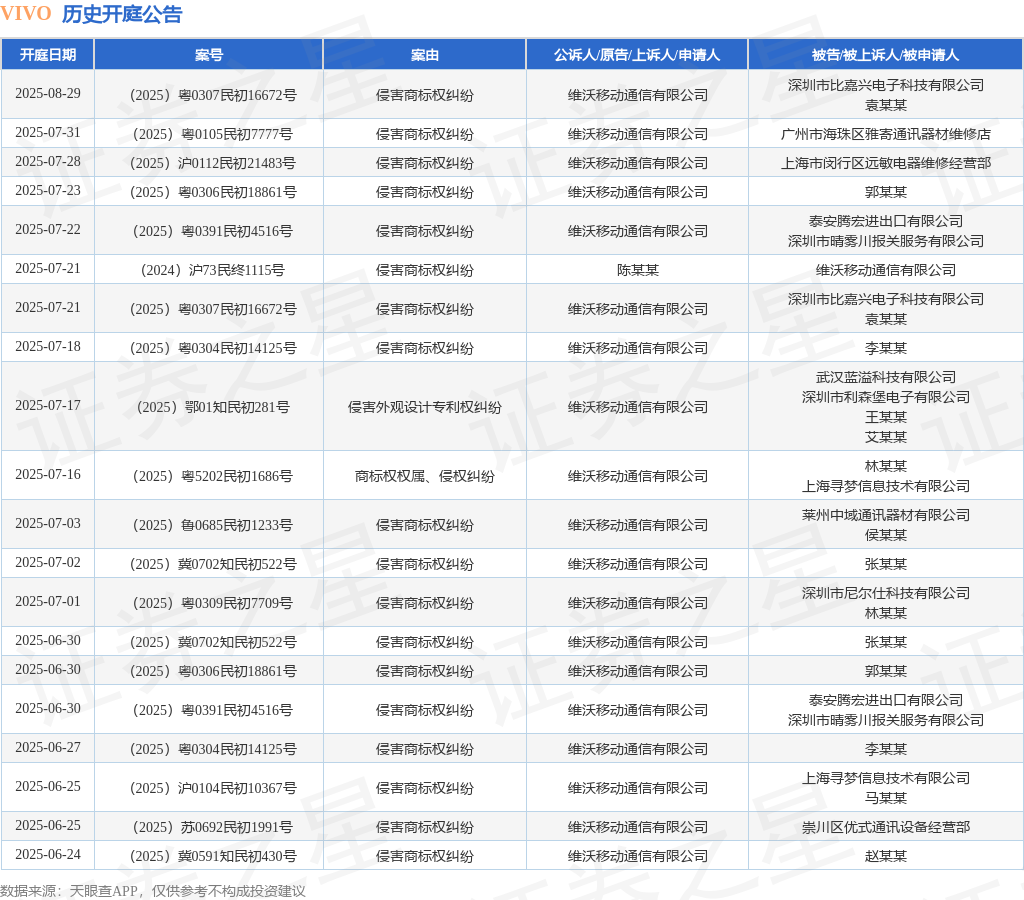
Task: Click plaintiff cell in the 2025-07-28 row
Action: [x=637, y=163]
